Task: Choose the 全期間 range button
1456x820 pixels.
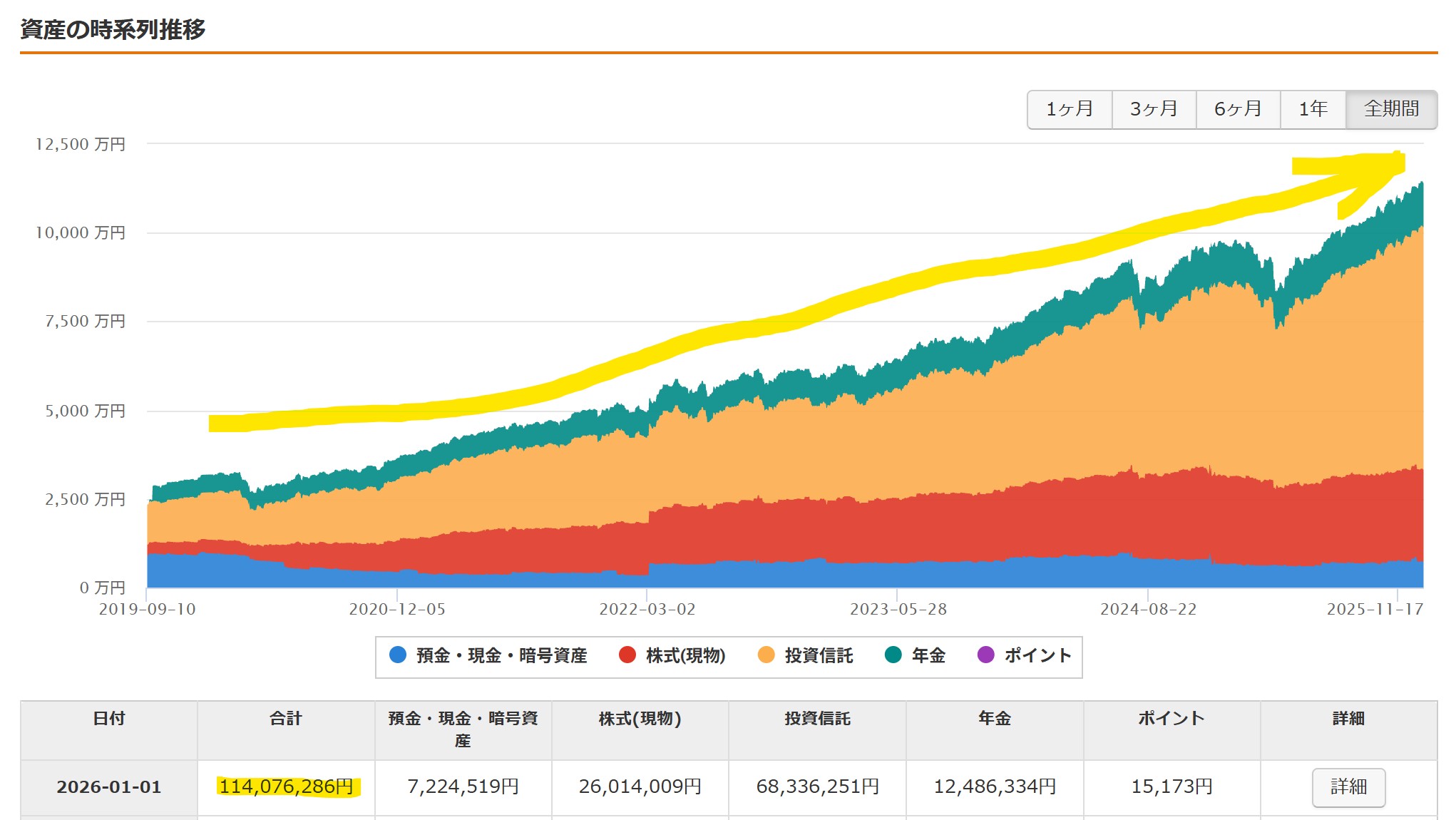Action: pyautogui.click(x=1391, y=109)
